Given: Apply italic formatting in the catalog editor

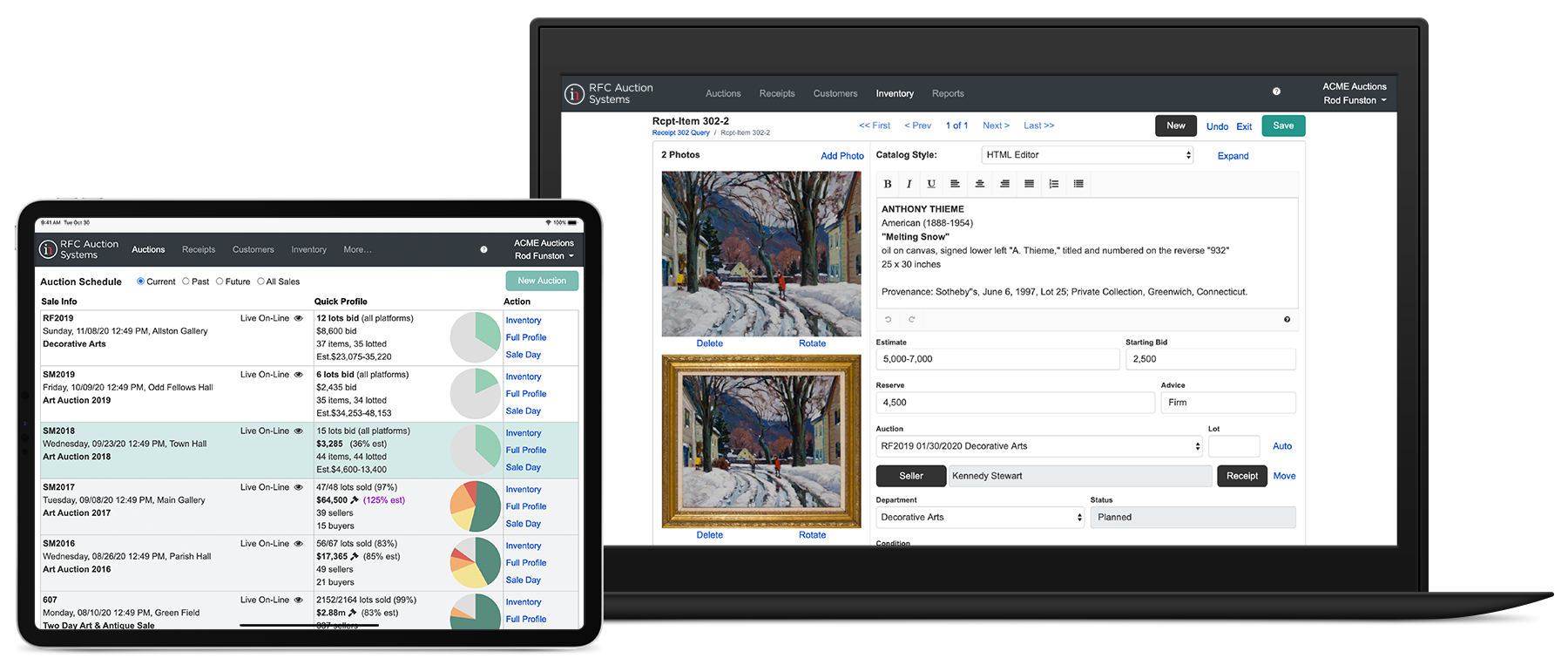Looking at the screenshot, I should click(909, 184).
